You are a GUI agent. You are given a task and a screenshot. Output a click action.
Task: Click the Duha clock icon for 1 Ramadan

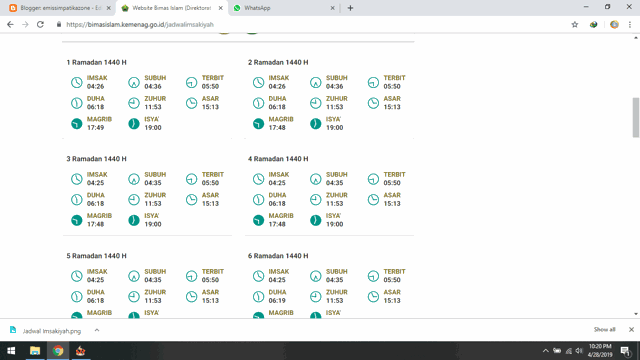pyautogui.click(x=76, y=103)
